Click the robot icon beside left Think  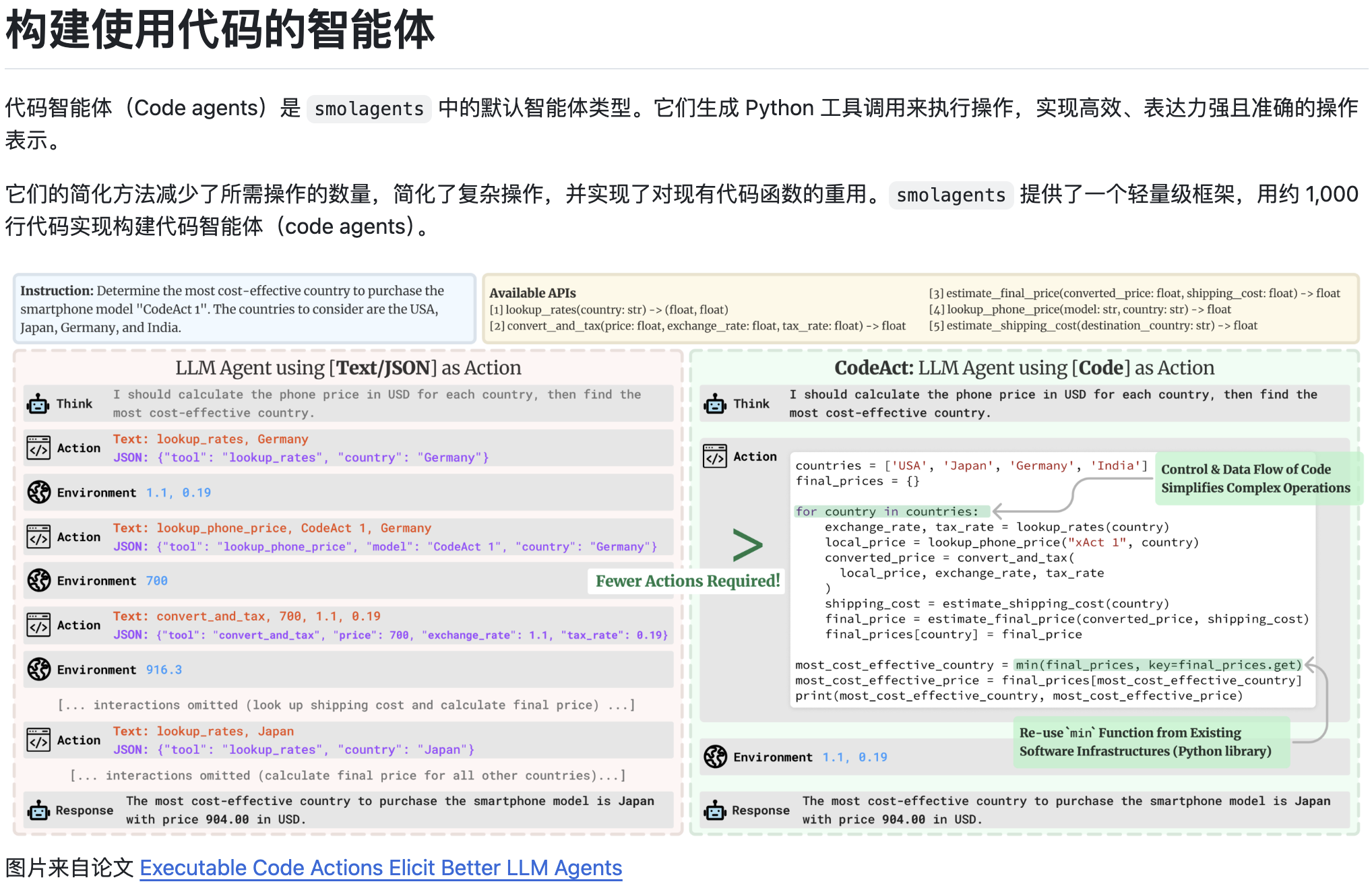point(38,404)
